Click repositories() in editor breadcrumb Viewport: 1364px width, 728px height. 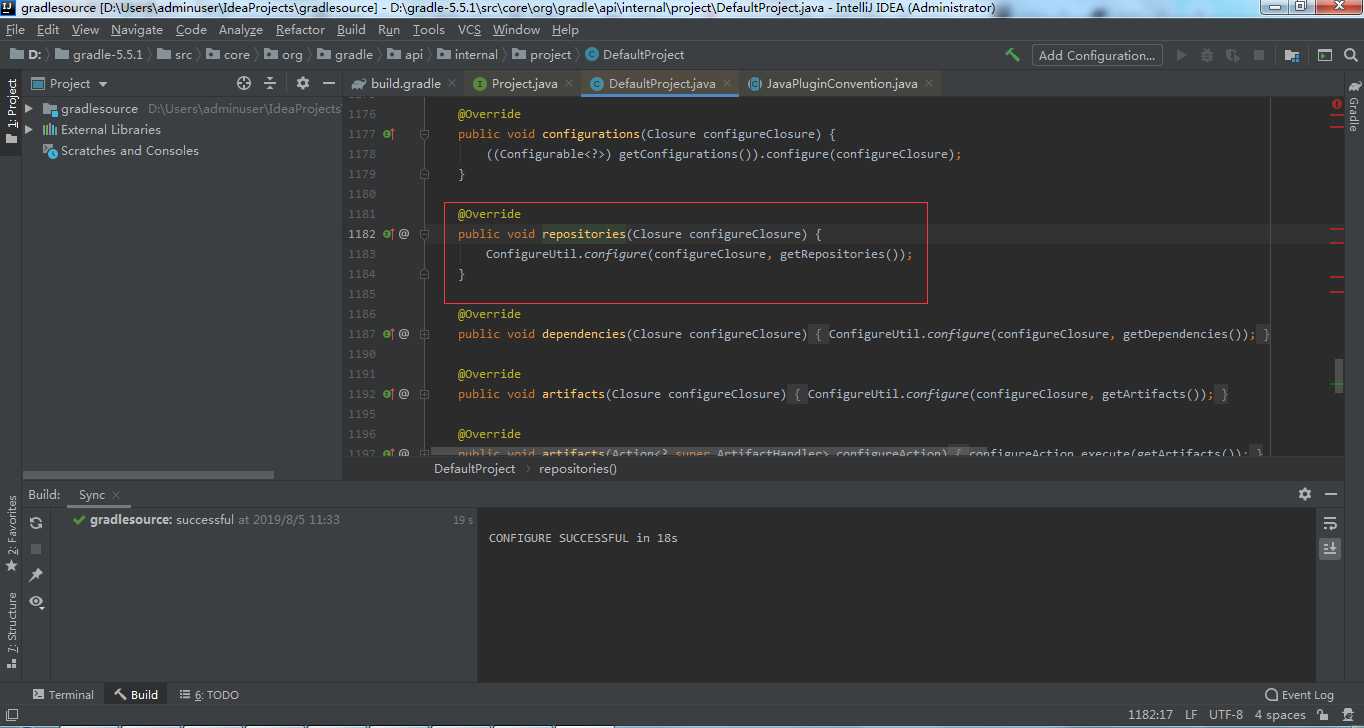578,468
